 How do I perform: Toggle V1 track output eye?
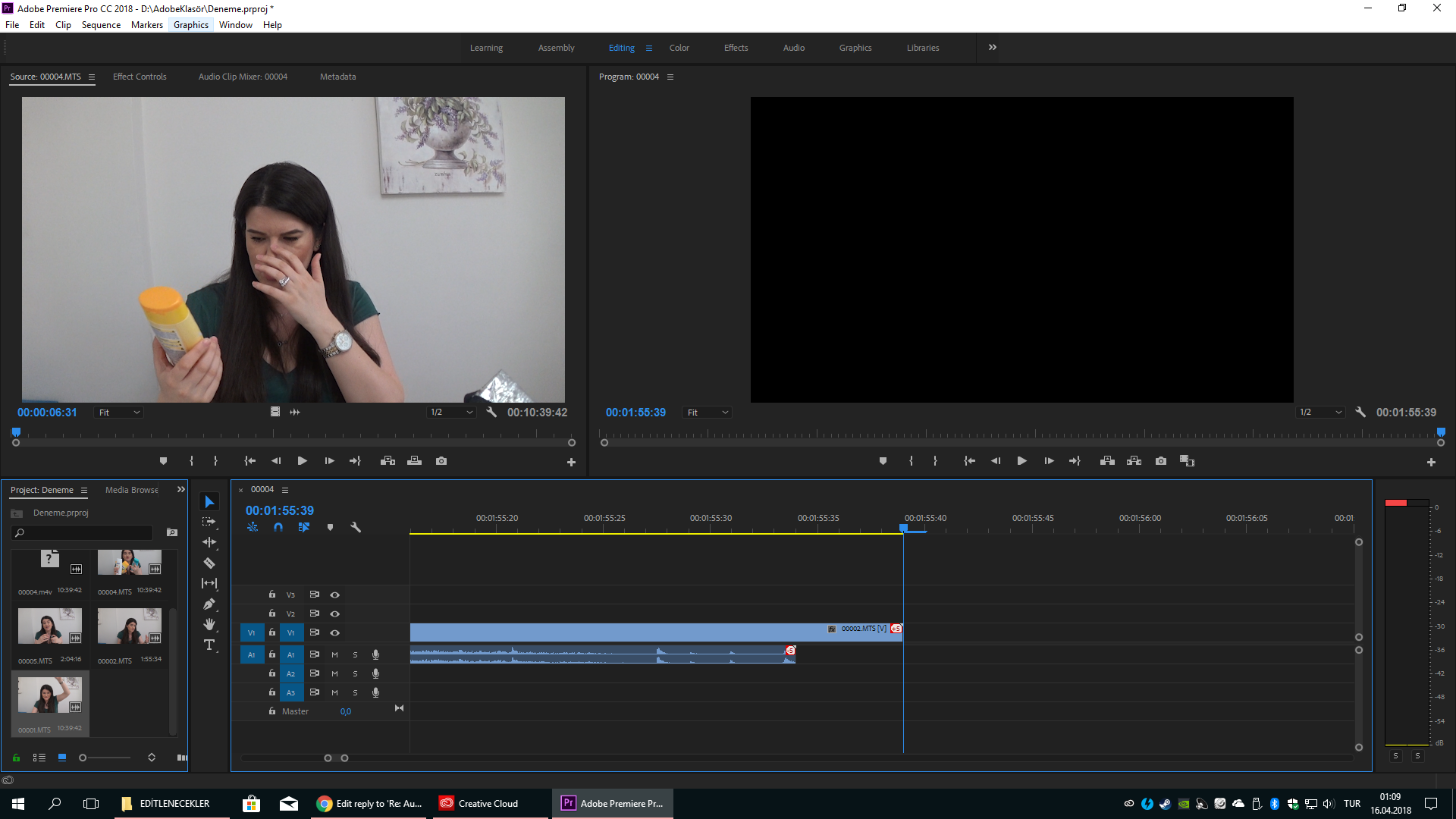coord(334,633)
